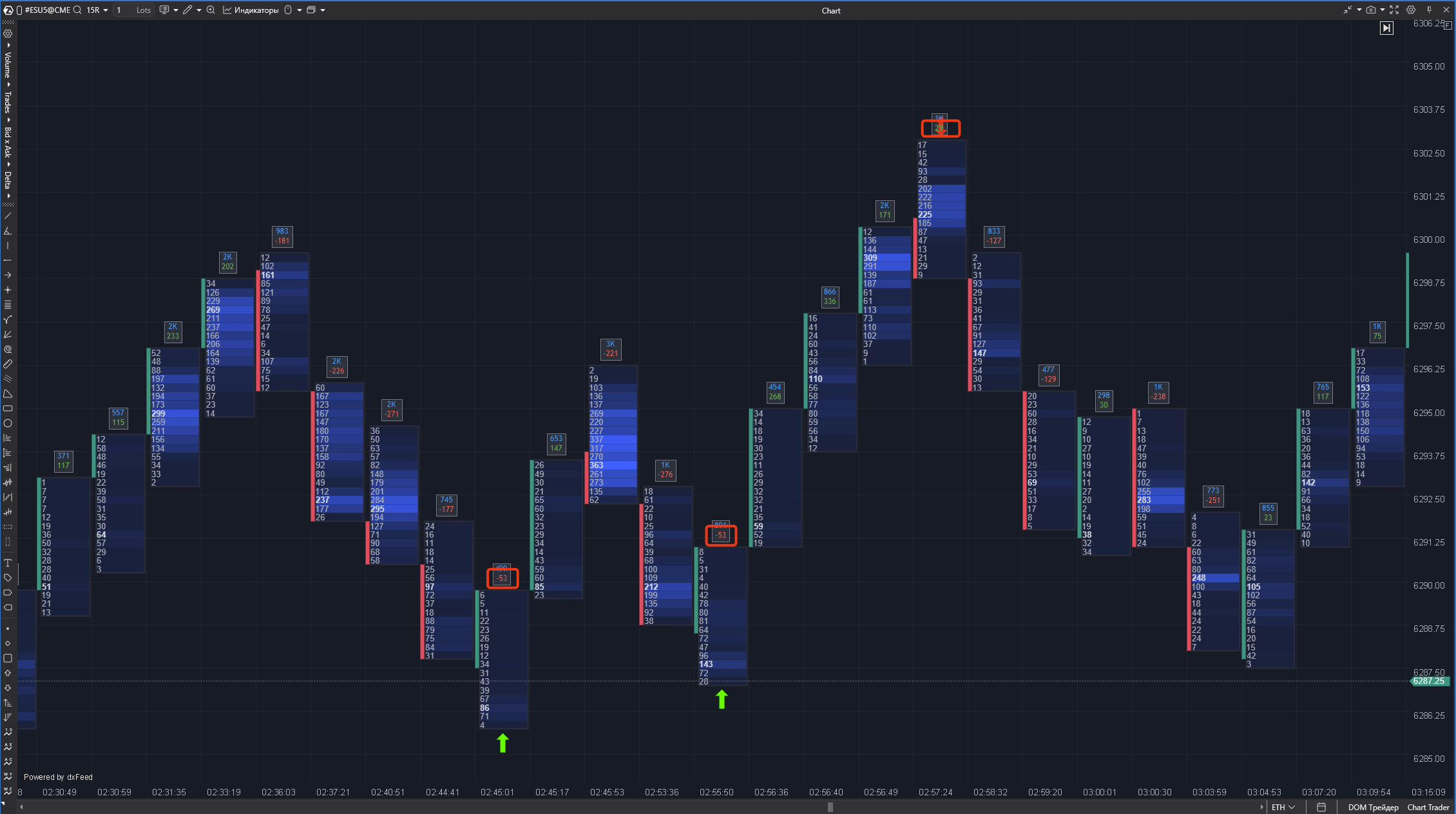This screenshot has height=814, width=1456.
Task: Open chart settings gear icon
Action: (x=1410, y=10)
